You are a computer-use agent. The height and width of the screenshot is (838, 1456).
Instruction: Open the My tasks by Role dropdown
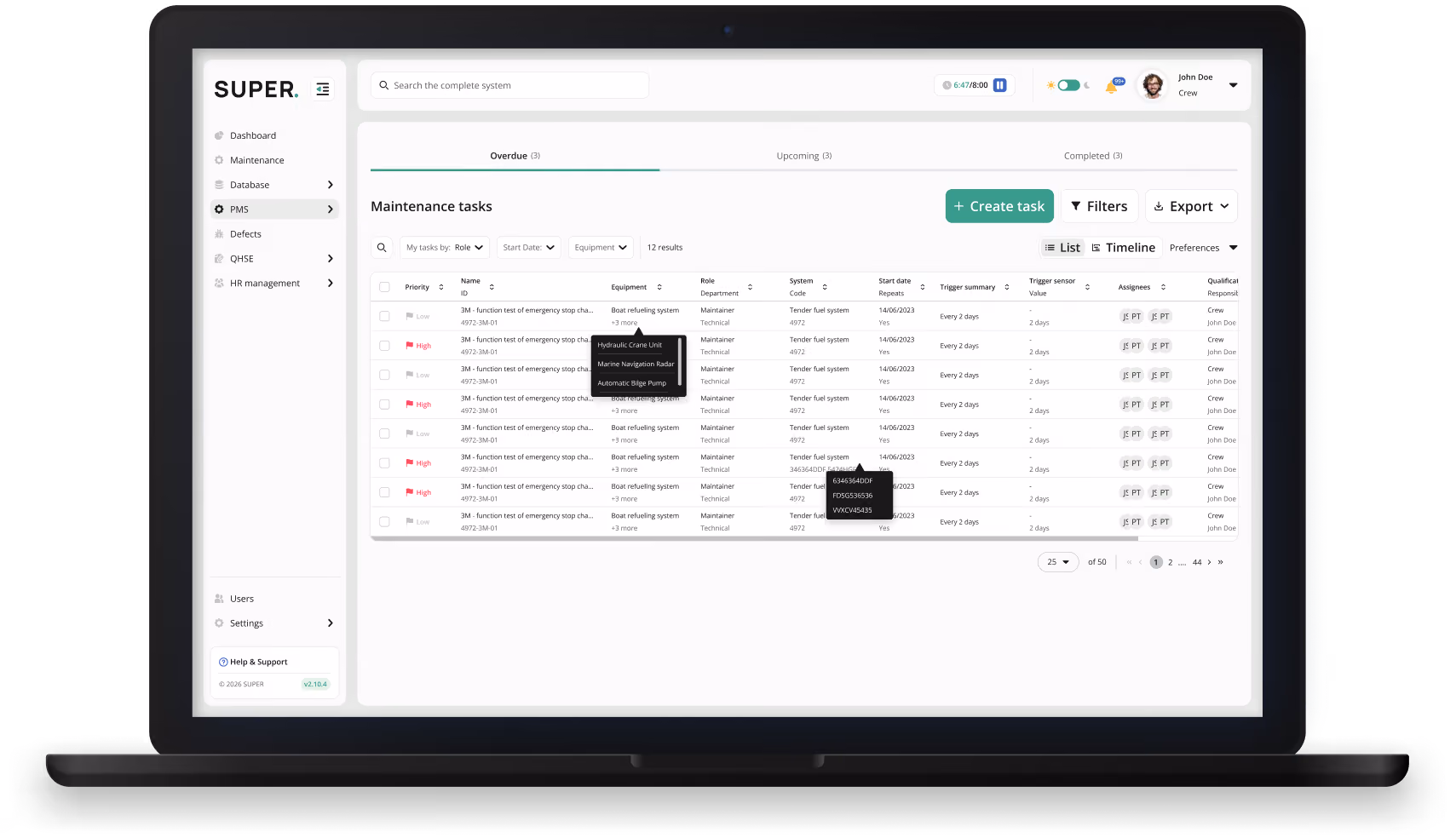tap(445, 248)
